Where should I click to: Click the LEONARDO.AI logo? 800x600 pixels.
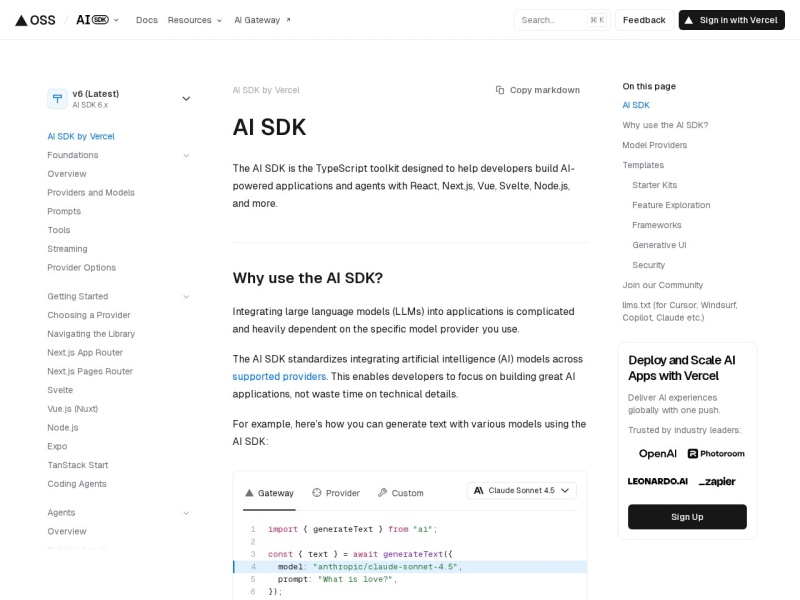pos(657,481)
